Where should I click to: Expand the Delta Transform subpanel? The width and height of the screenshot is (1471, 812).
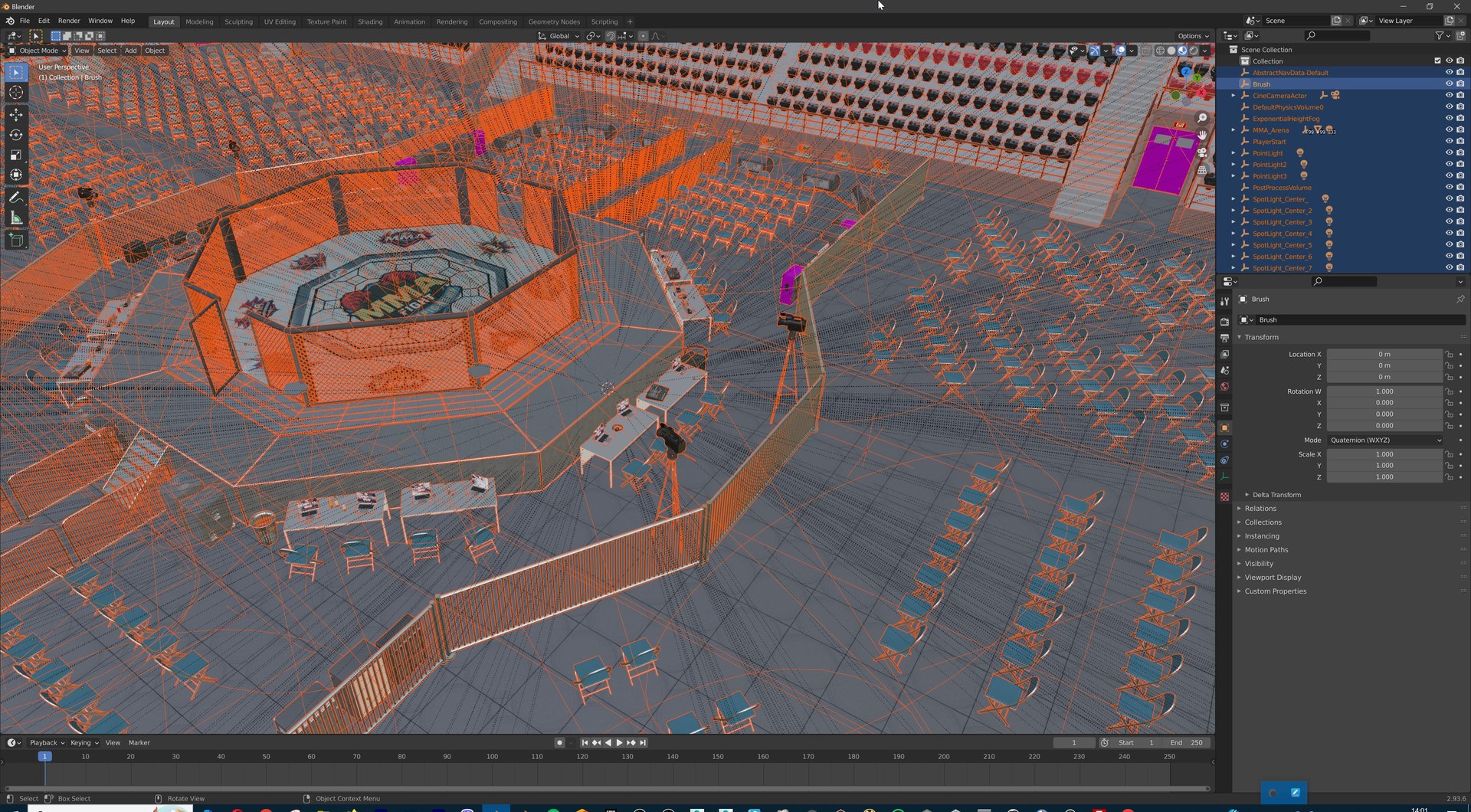click(1276, 495)
